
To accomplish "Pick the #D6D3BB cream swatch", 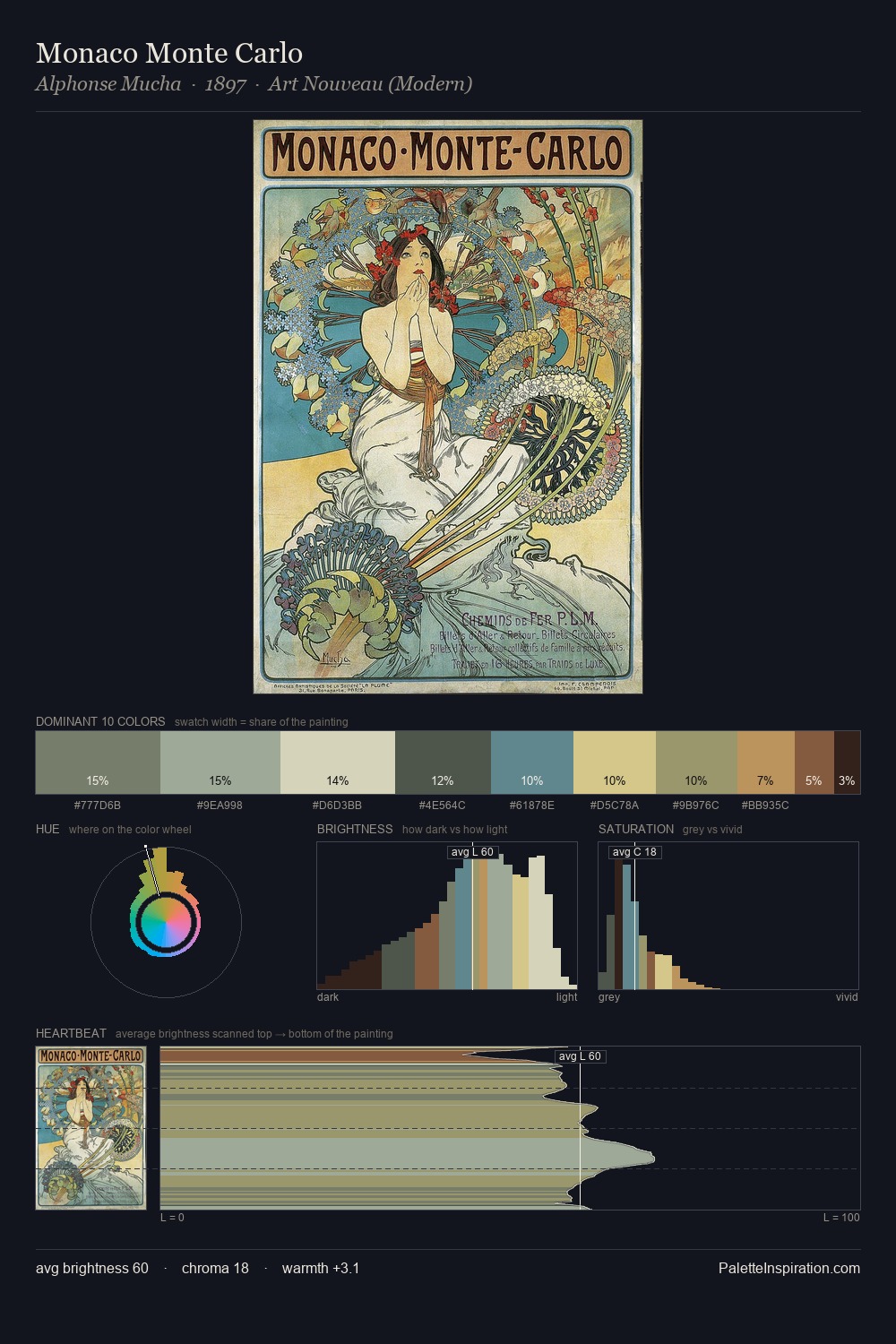I will click(338, 762).
